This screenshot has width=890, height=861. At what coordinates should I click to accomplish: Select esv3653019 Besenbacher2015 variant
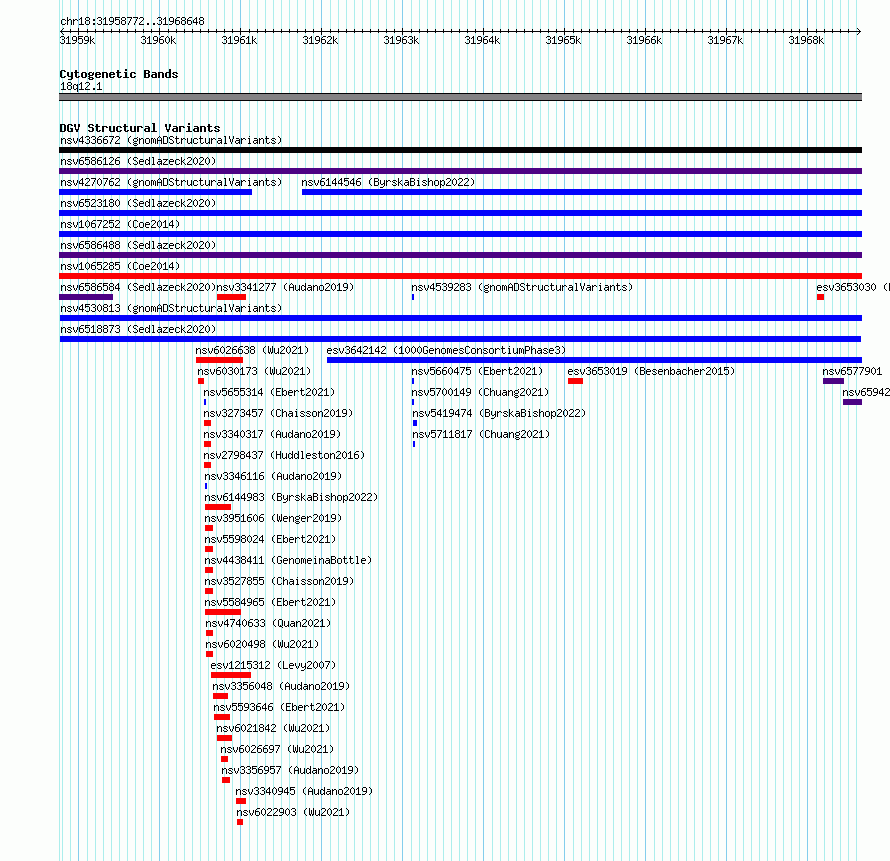(x=651, y=371)
